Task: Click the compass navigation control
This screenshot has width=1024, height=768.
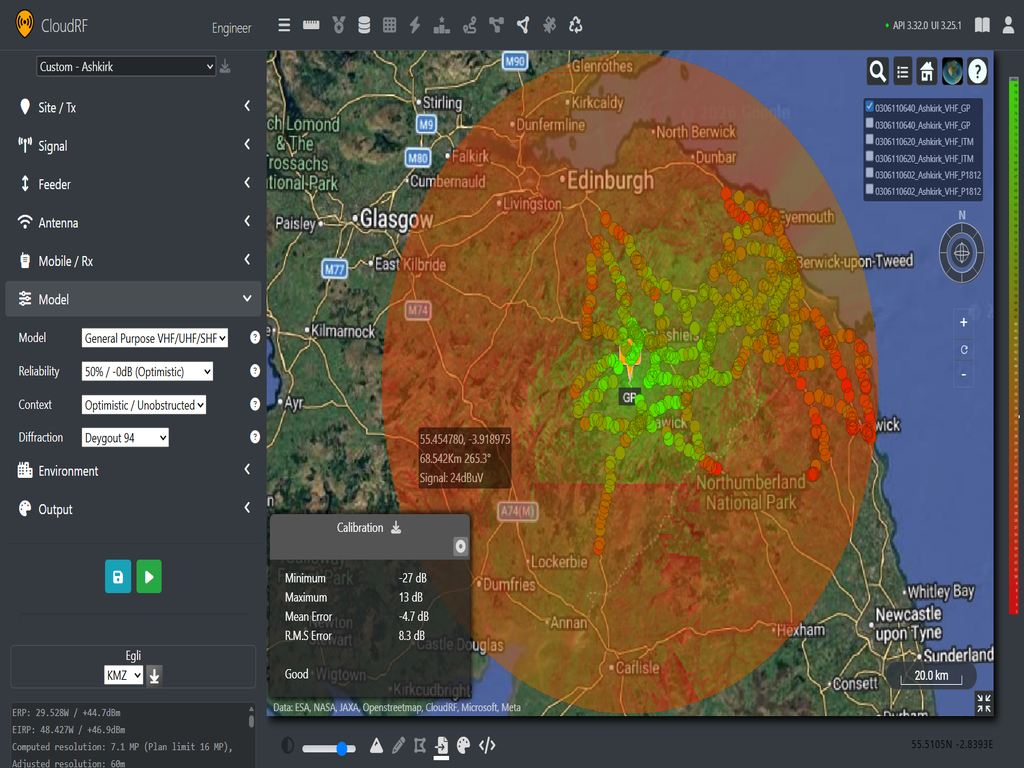Action: [x=961, y=252]
